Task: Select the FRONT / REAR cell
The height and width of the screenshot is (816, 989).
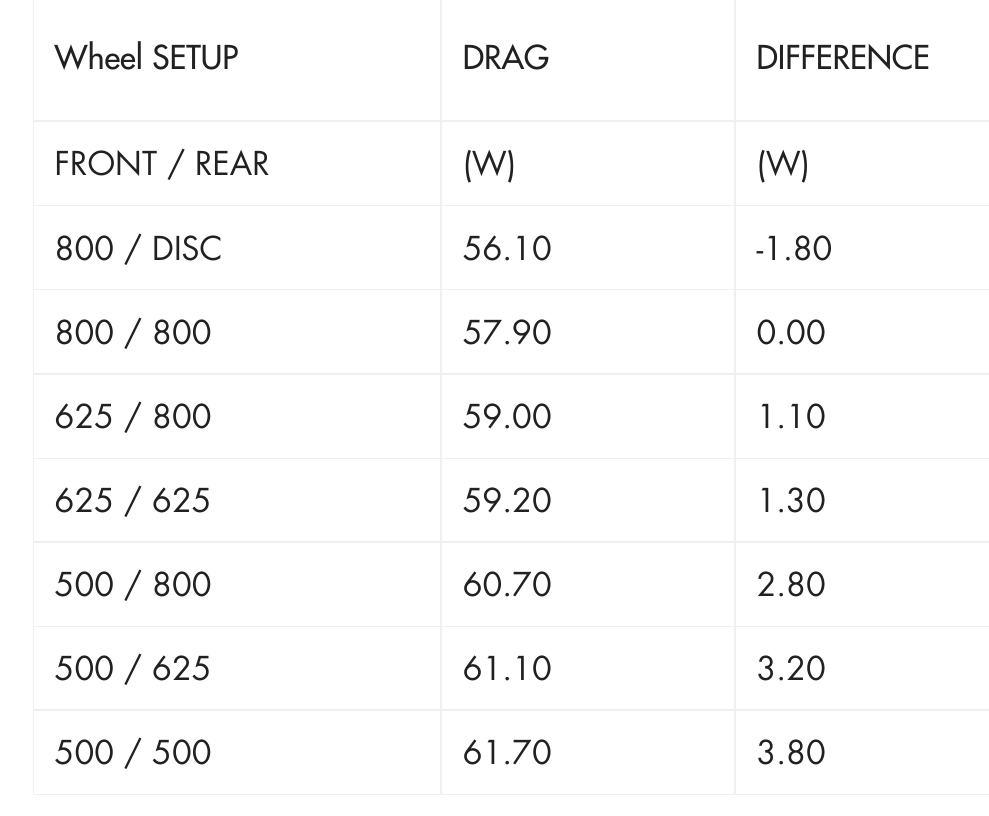Action: (162, 164)
